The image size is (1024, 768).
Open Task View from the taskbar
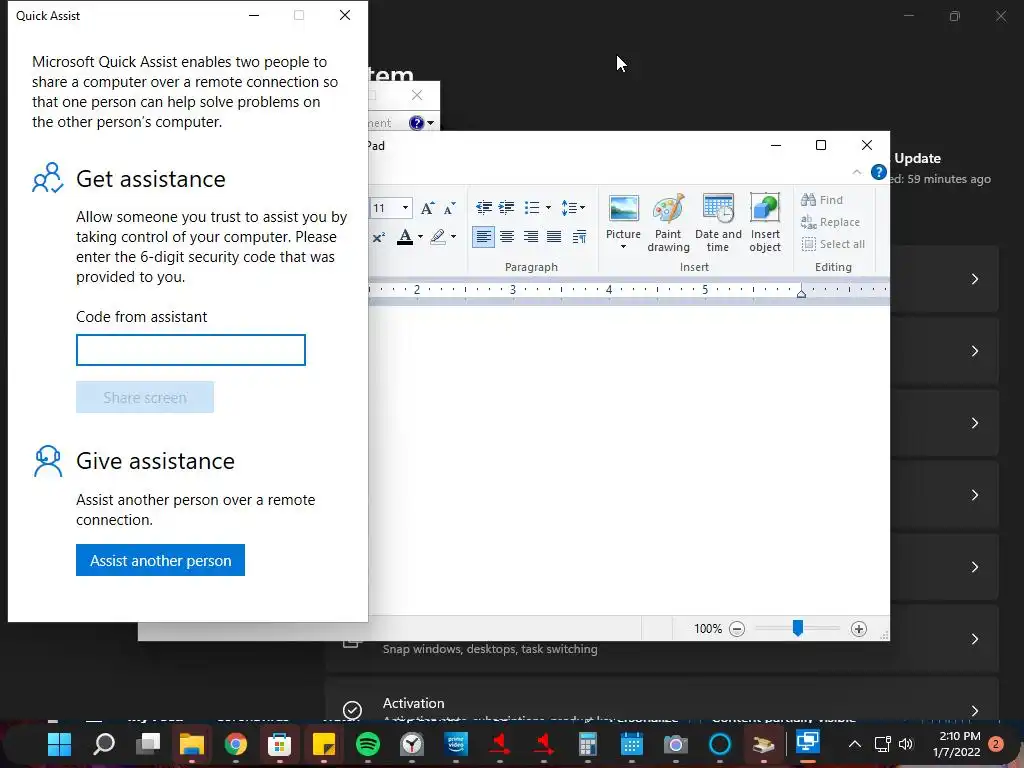(148, 744)
